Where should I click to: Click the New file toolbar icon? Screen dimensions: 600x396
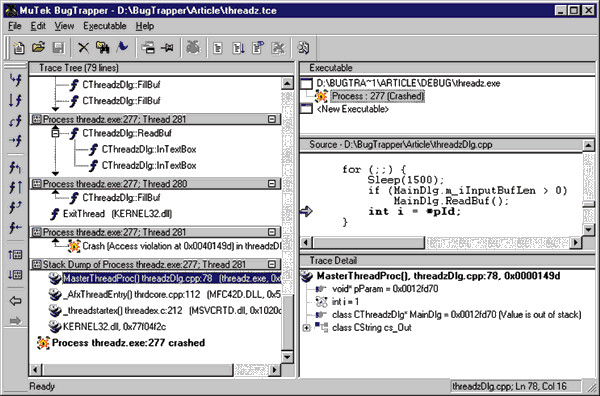click(x=18, y=48)
